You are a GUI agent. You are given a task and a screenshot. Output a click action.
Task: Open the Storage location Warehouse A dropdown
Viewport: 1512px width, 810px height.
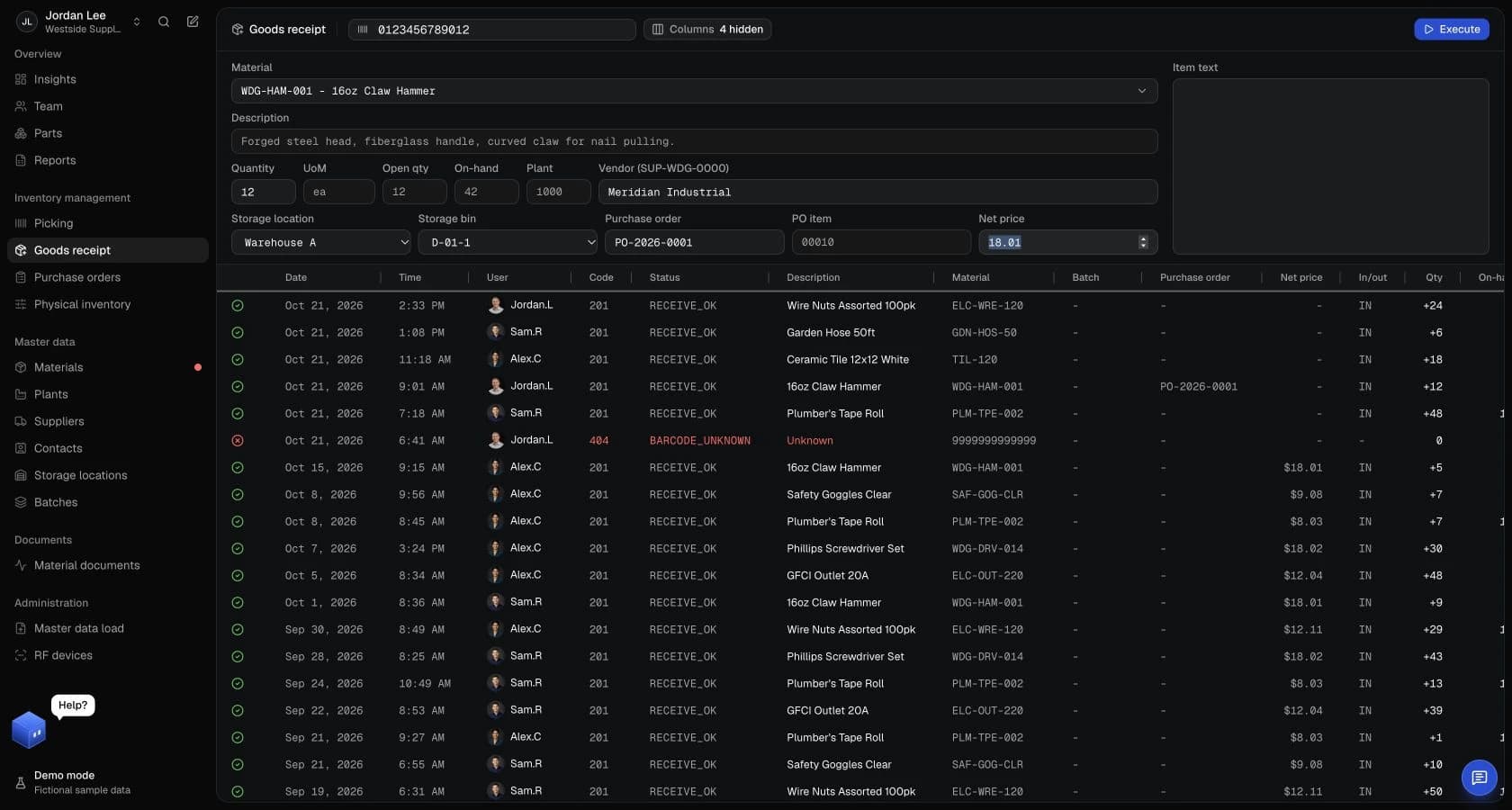click(321, 242)
